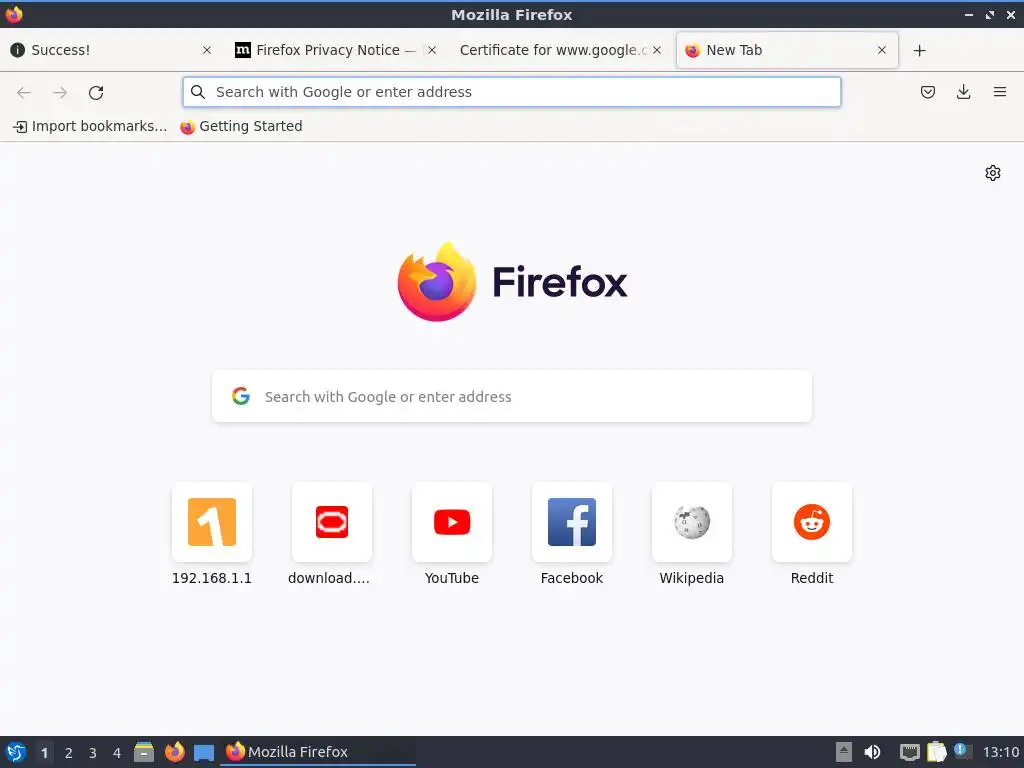Image resolution: width=1024 pixels, height=768 pixels.
Task: Switch to workspace 3 in taskbar
Action: click(x=93, y=753)
